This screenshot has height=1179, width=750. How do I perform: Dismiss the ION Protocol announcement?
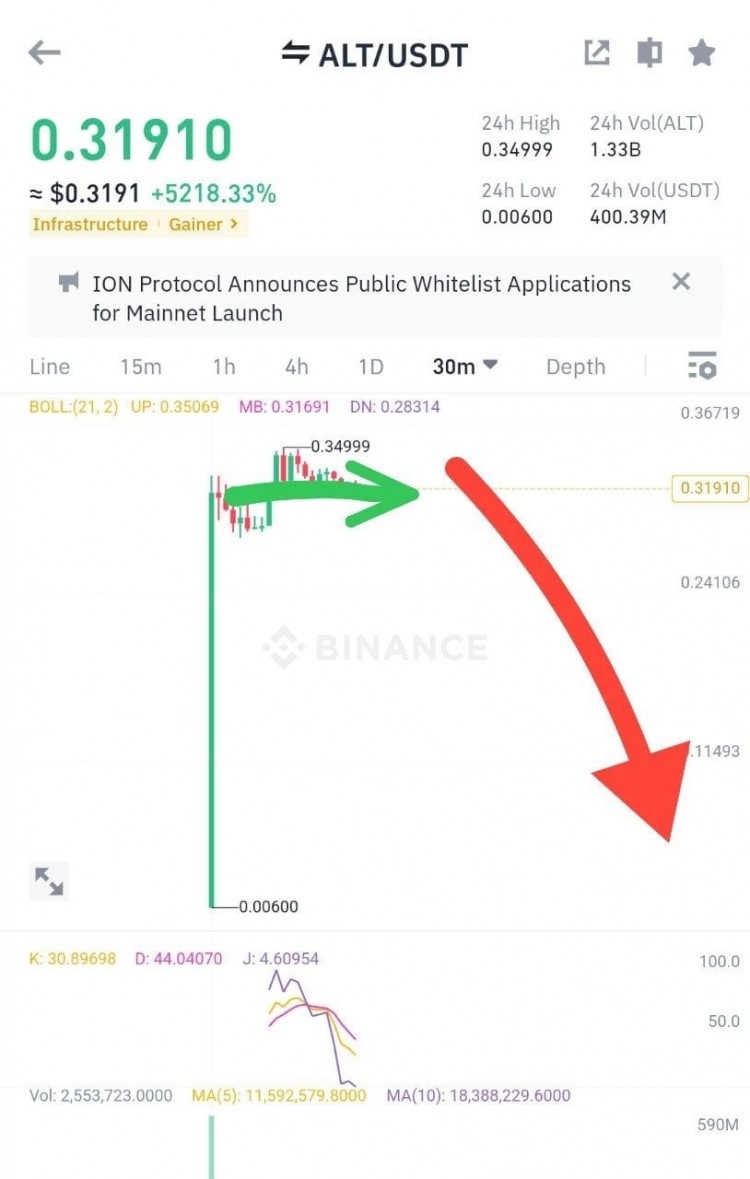pos(681,282)
